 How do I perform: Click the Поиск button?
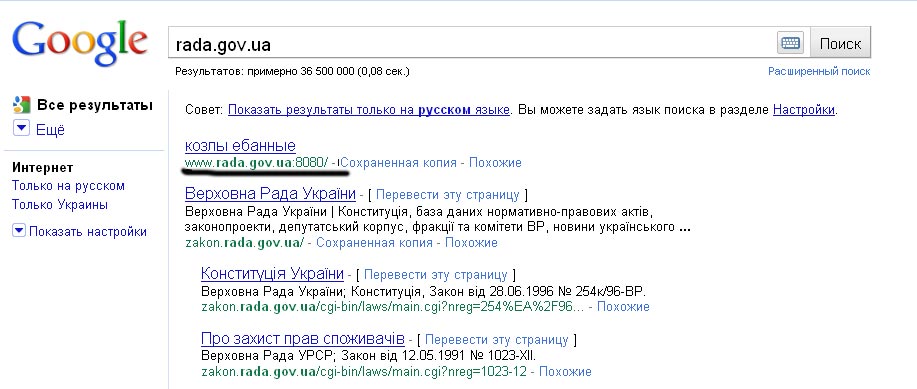(x=840, y=43)
